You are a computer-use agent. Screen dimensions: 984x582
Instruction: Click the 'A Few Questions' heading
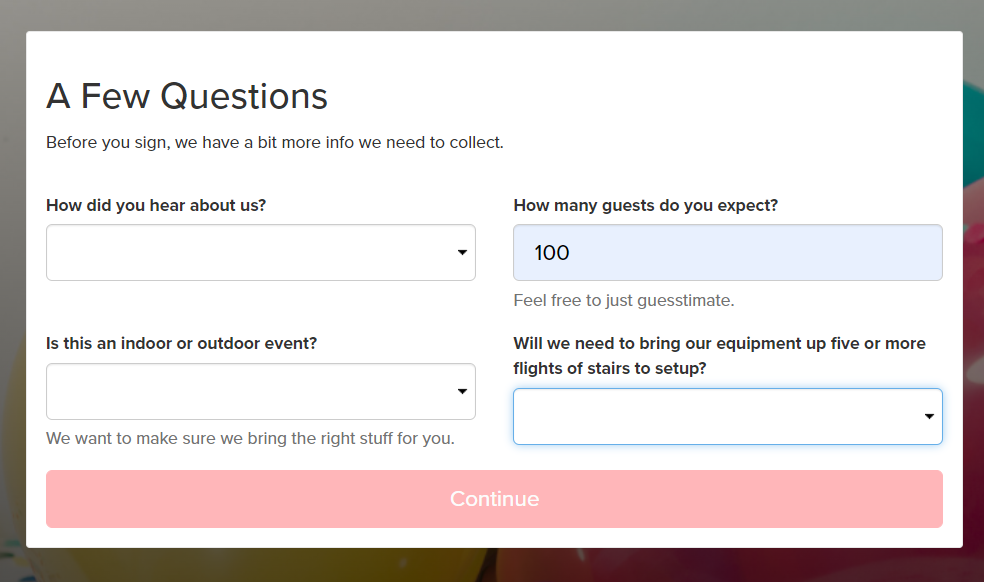[x=187, y=96]
